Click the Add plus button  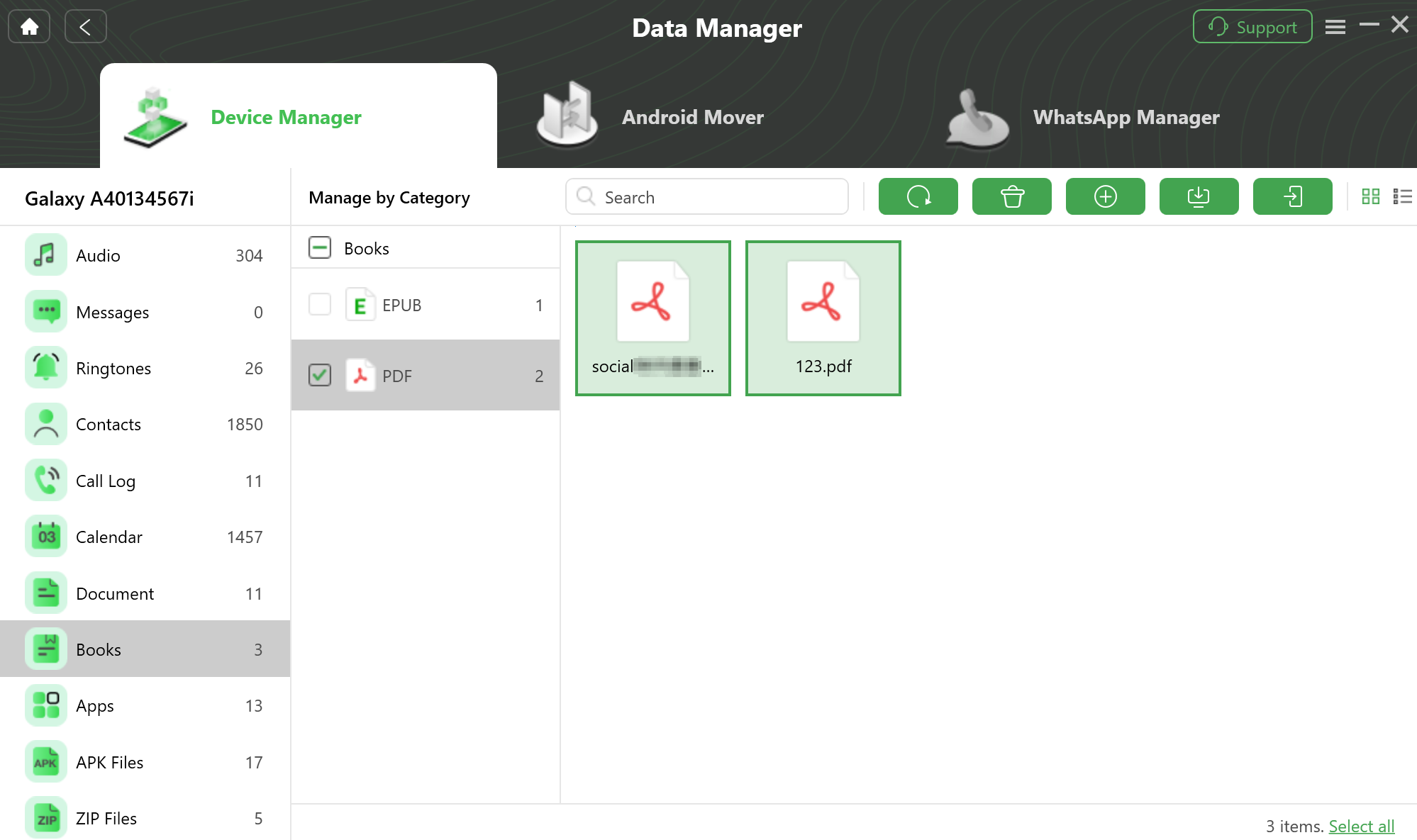pyautogui.click(x=1106, y=196)
